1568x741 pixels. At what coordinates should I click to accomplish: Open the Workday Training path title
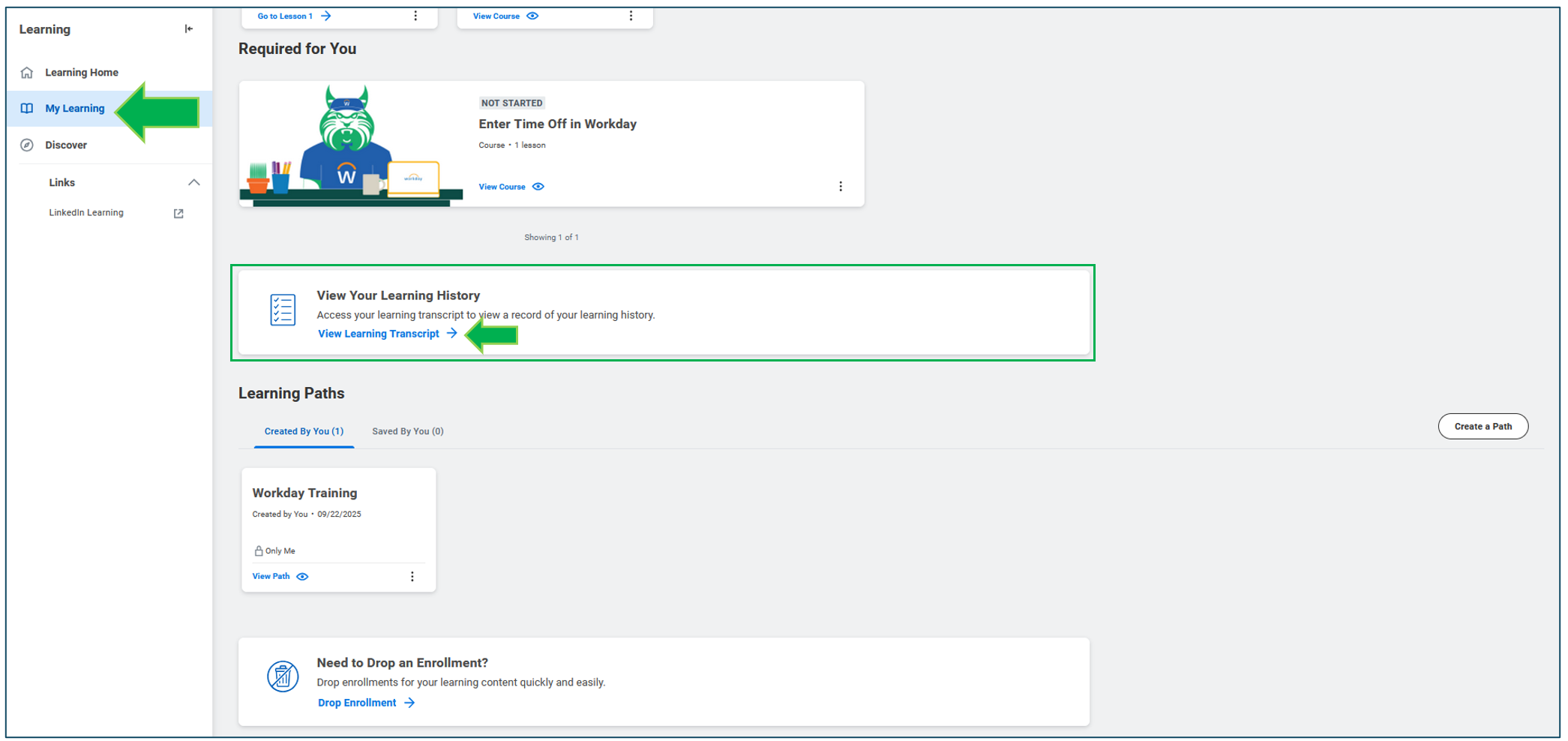[x=304, y=493]
